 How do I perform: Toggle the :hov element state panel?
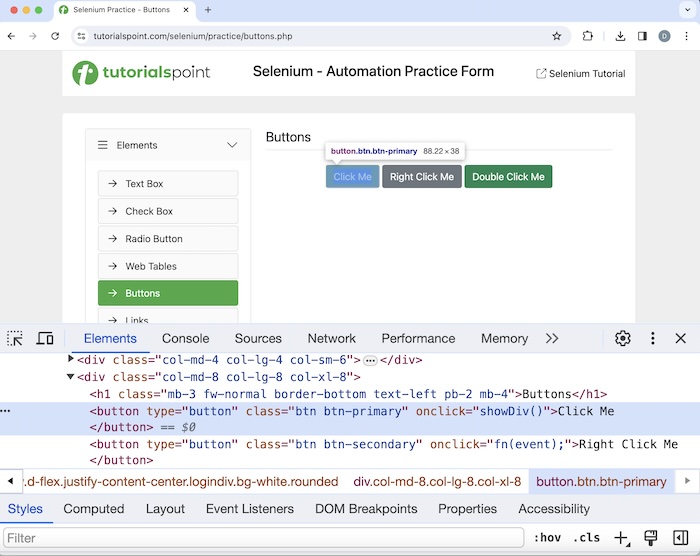pos(547,538)
